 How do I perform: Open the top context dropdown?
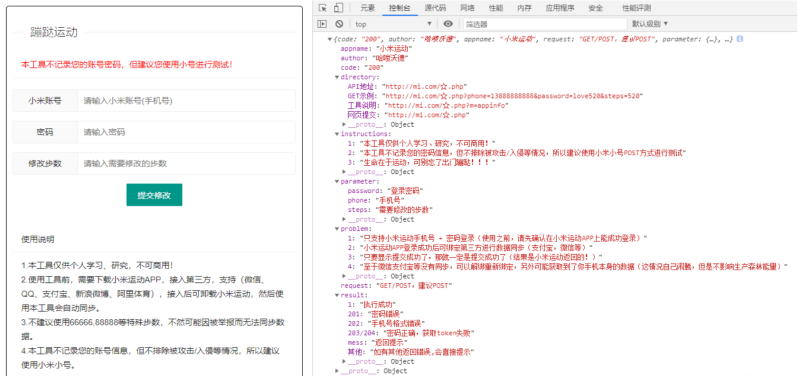pyautogui.click(x=393, y=23)
